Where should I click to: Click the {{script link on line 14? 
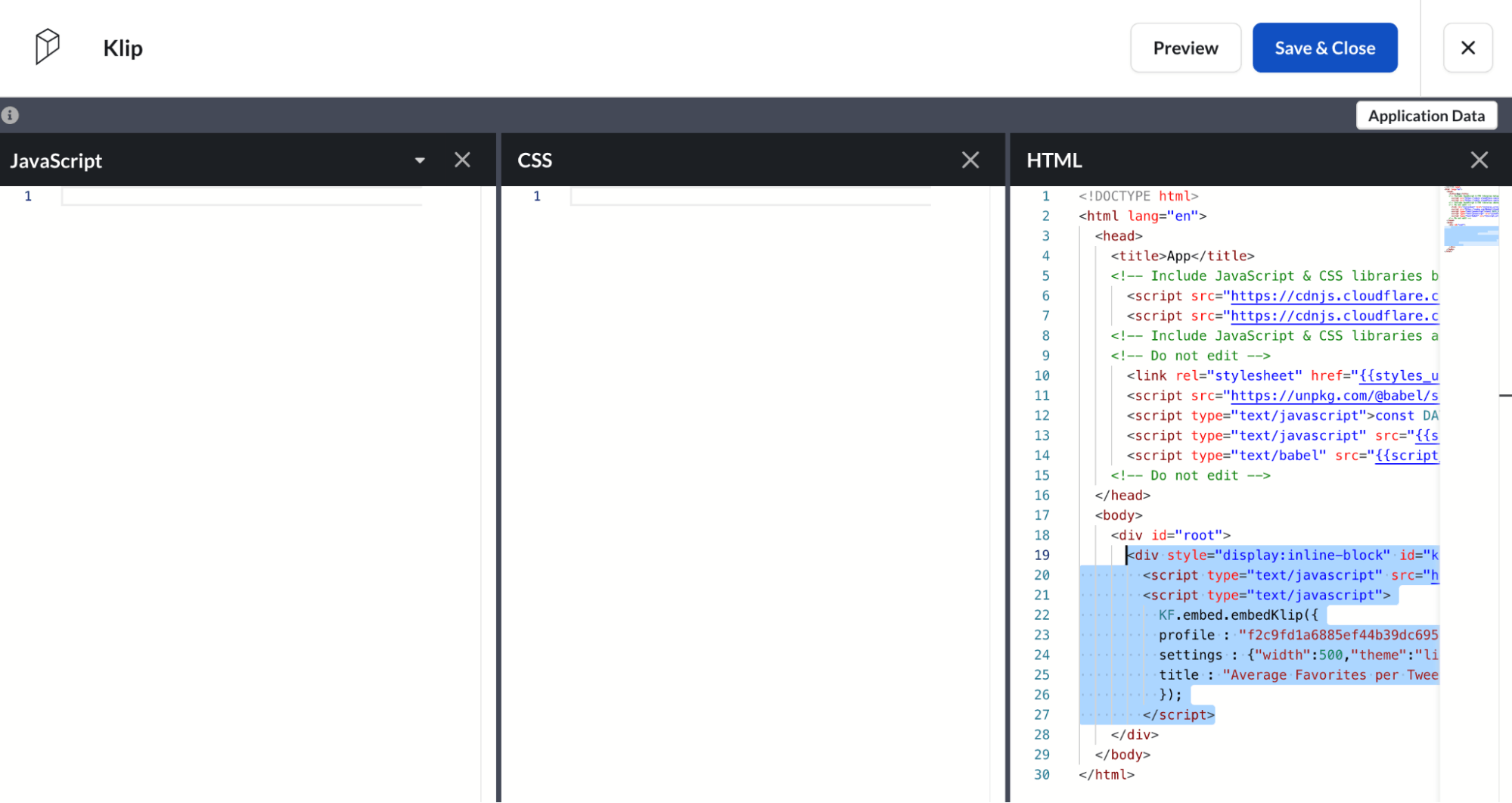[1406, 456]
